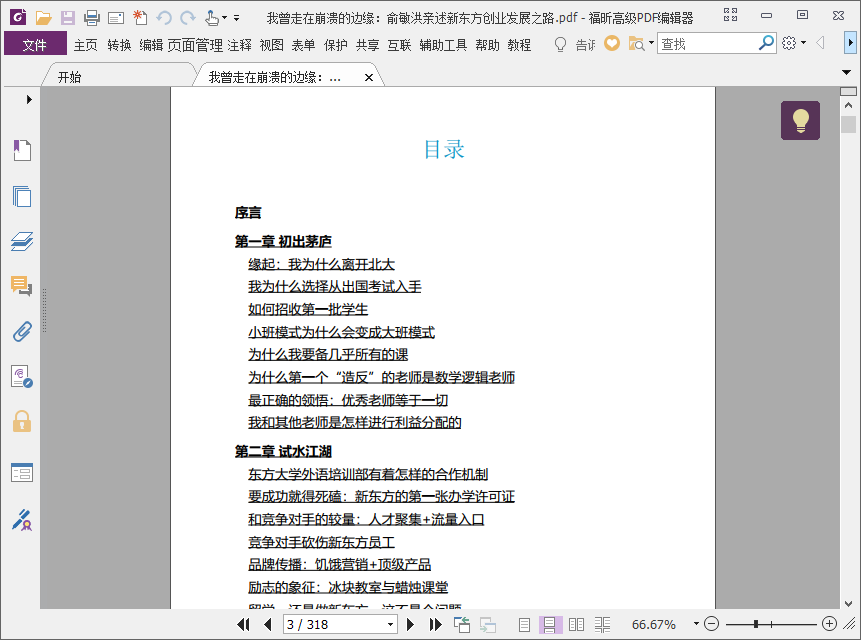Open the 第二章 试水江湖 chapter link
Image resolution: width=861 pixels, height=640 pixels.
click(283, 452)
